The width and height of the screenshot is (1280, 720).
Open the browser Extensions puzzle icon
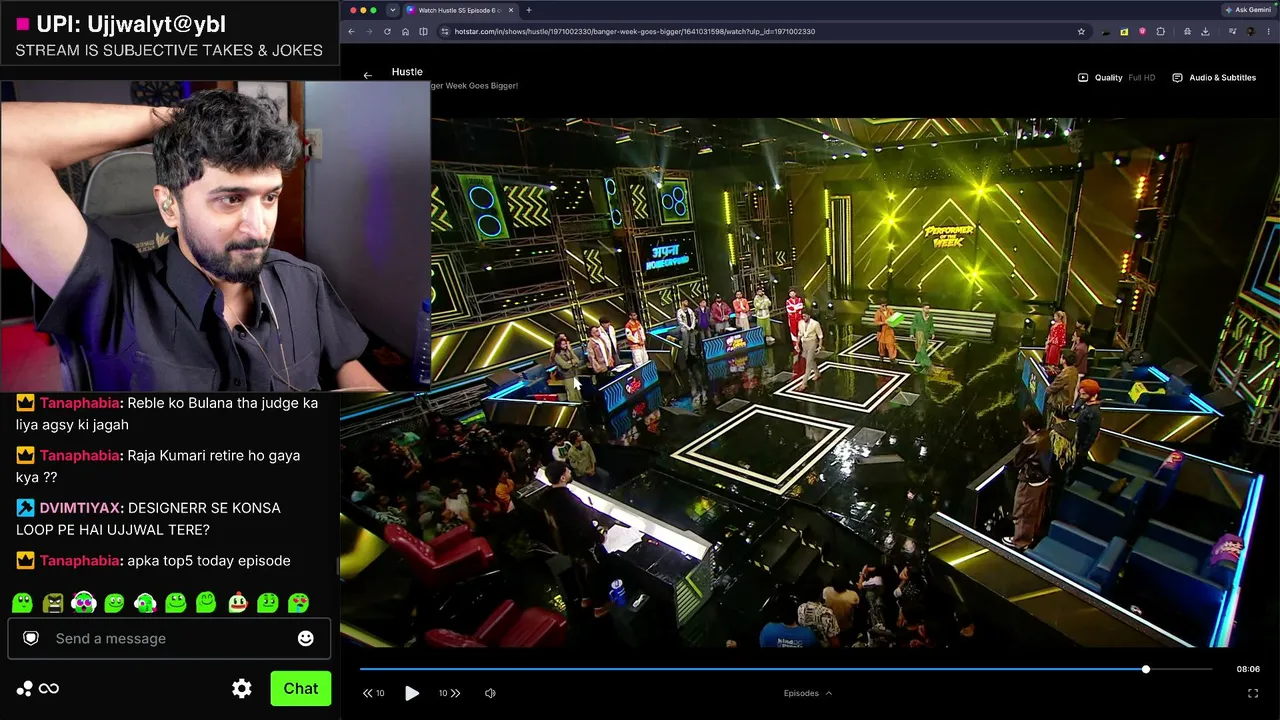point(1161,31)
